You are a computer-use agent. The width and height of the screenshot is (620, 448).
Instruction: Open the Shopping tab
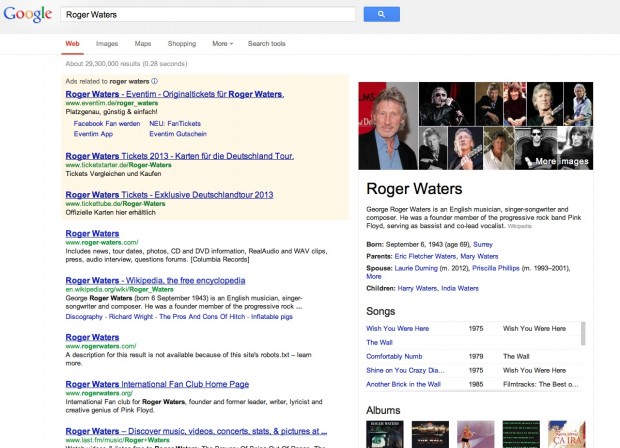click(181, 43)
